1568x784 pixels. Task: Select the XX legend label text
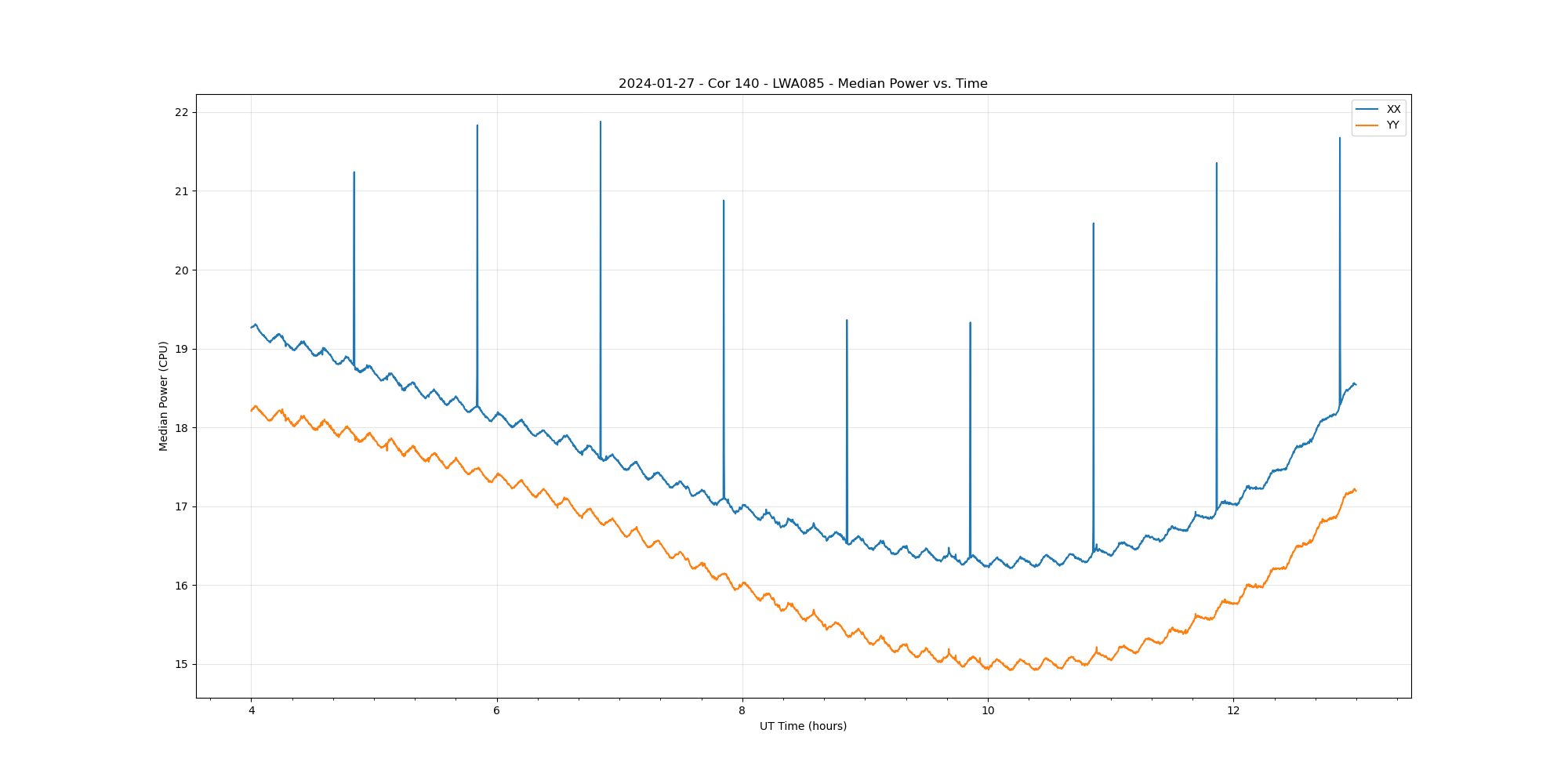[1393, 109]
